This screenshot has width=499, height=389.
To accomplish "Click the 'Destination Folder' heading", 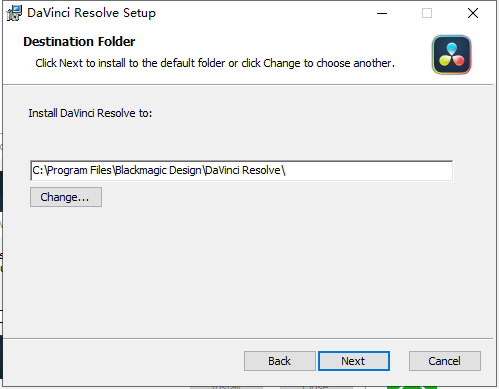I will 79,42.
